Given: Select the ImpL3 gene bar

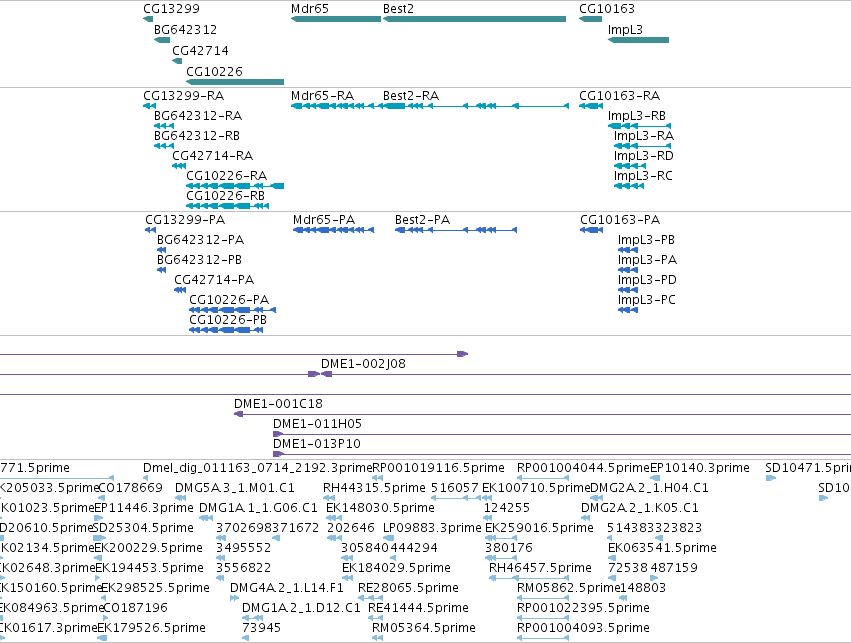Looking at the screenshot, I should 638,40.
